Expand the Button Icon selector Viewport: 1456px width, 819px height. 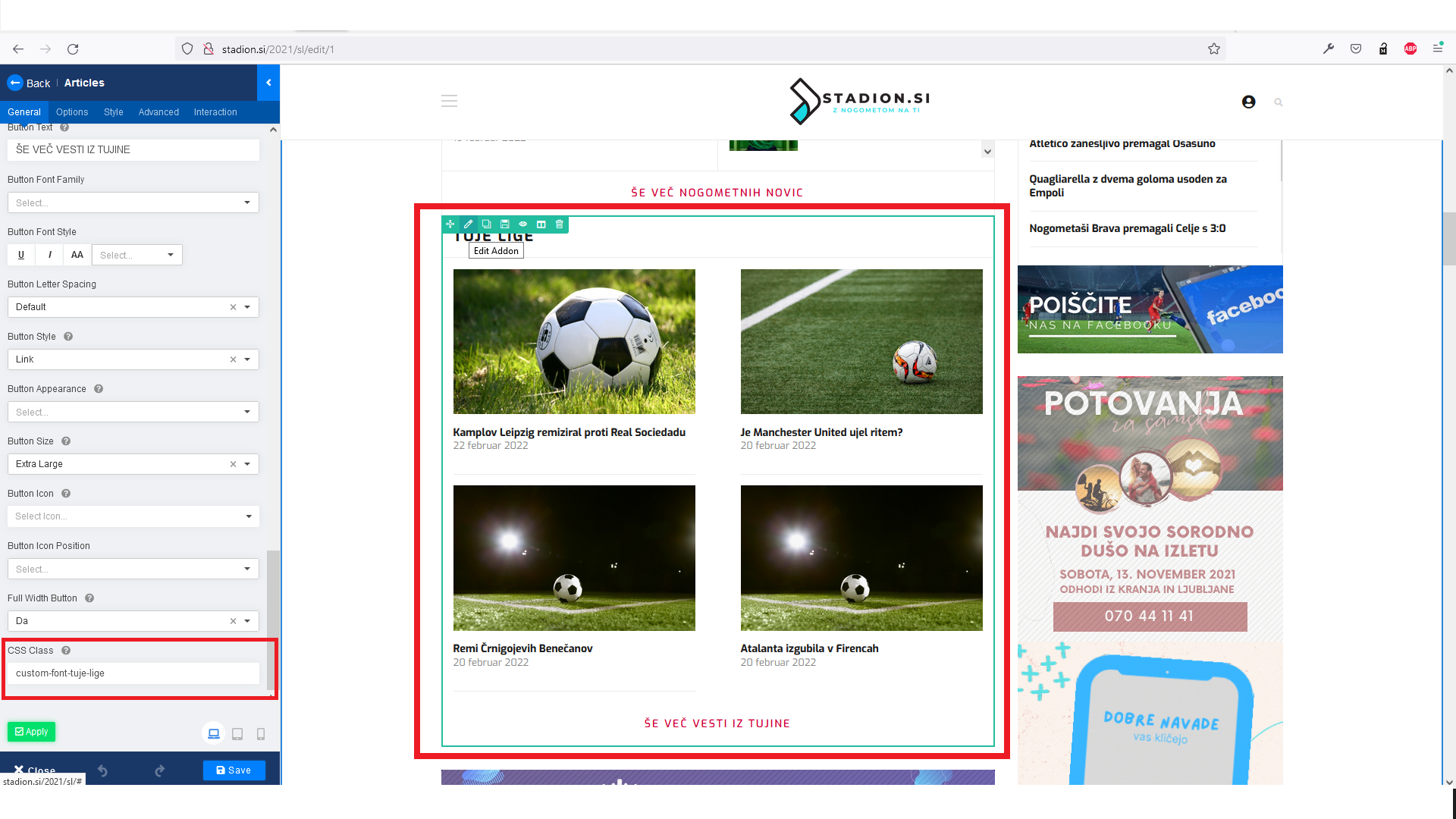point(133,516)
